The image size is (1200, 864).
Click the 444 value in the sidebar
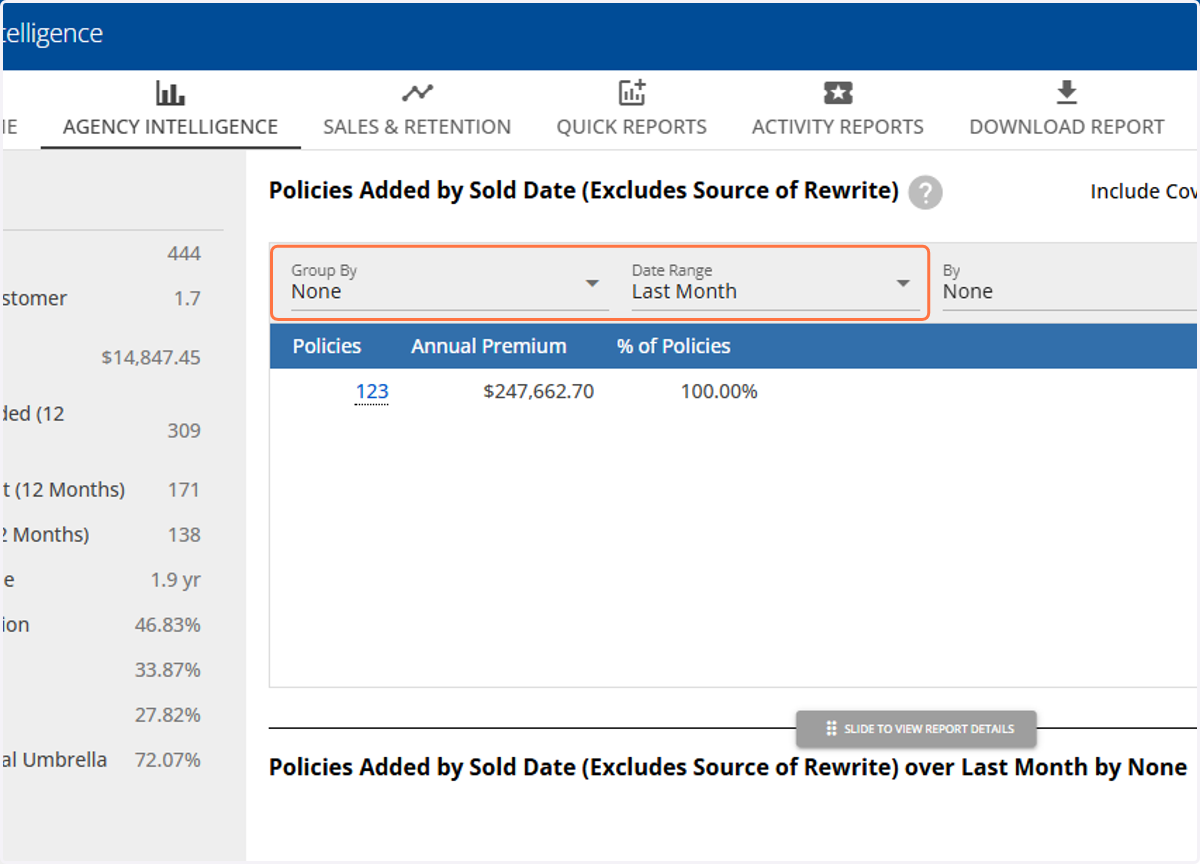[x=184, y=254]
